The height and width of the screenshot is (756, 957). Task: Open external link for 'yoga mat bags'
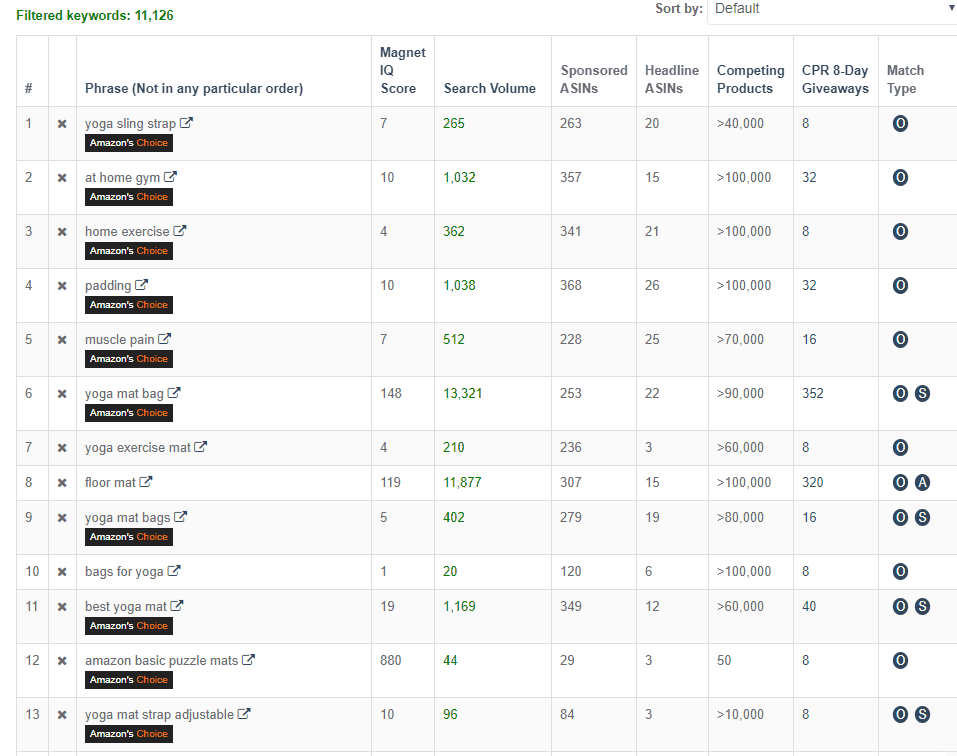(180, 517)
